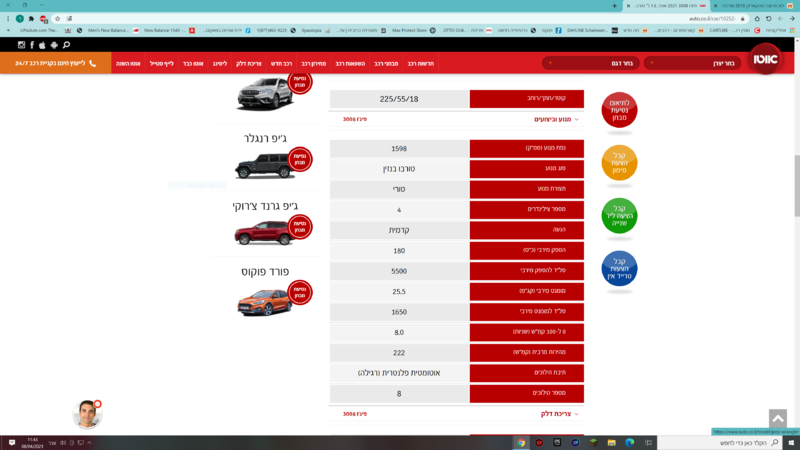Image resolution: width=800 pixels, height=450 pixels.
Task: Open site search magnifier icon in header
Action: [x=66, y=45]
